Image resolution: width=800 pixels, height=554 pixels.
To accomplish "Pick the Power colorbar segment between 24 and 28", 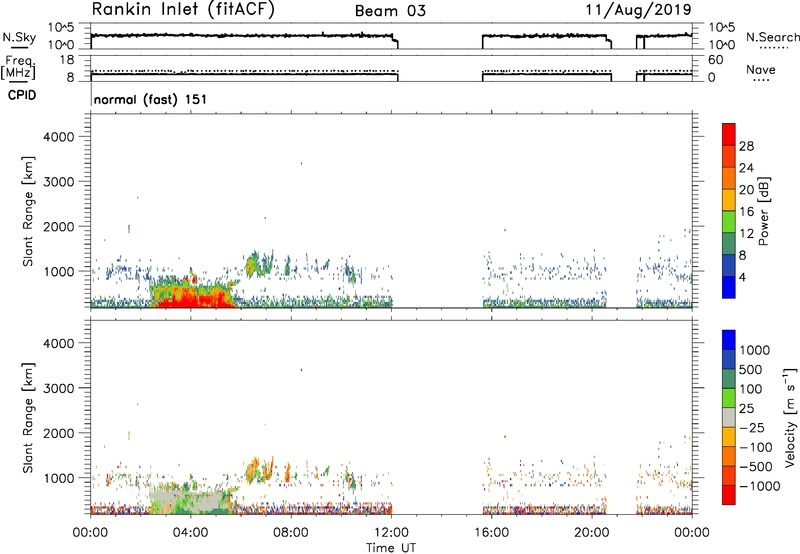I will pyautogui.click(x=729, y=156).
